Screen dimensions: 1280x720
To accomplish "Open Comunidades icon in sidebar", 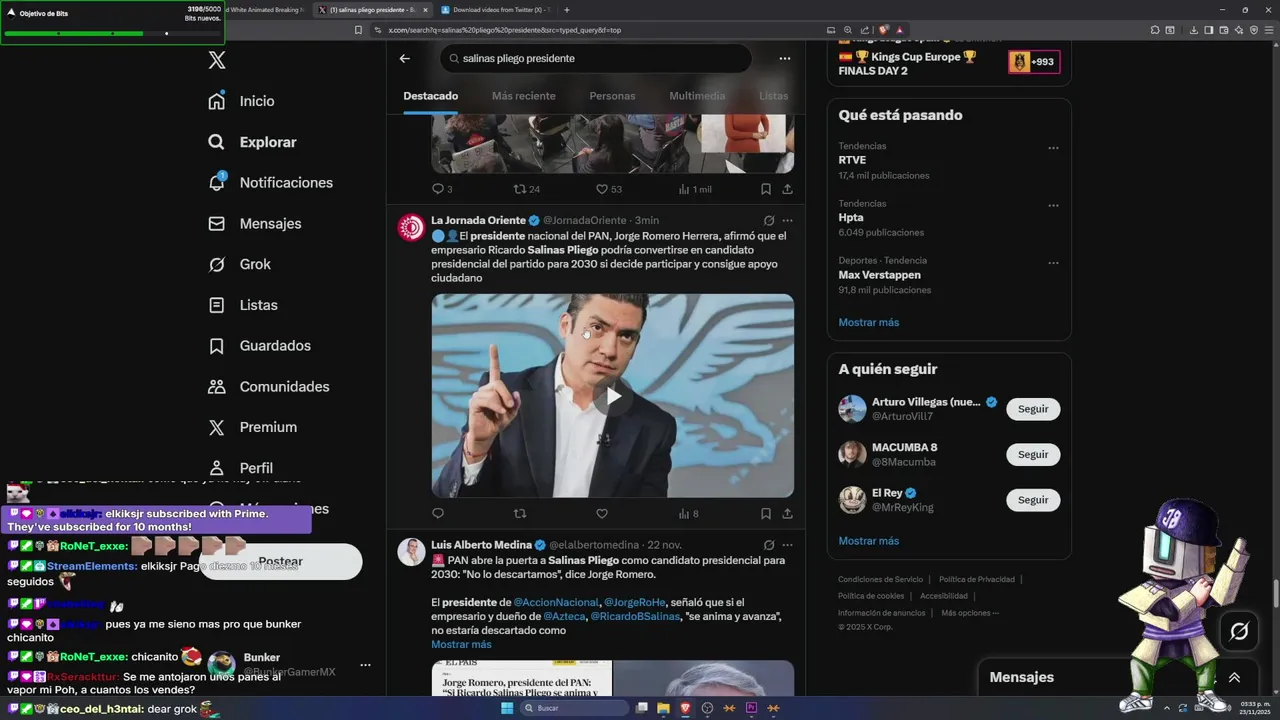I will pos(217,386).
